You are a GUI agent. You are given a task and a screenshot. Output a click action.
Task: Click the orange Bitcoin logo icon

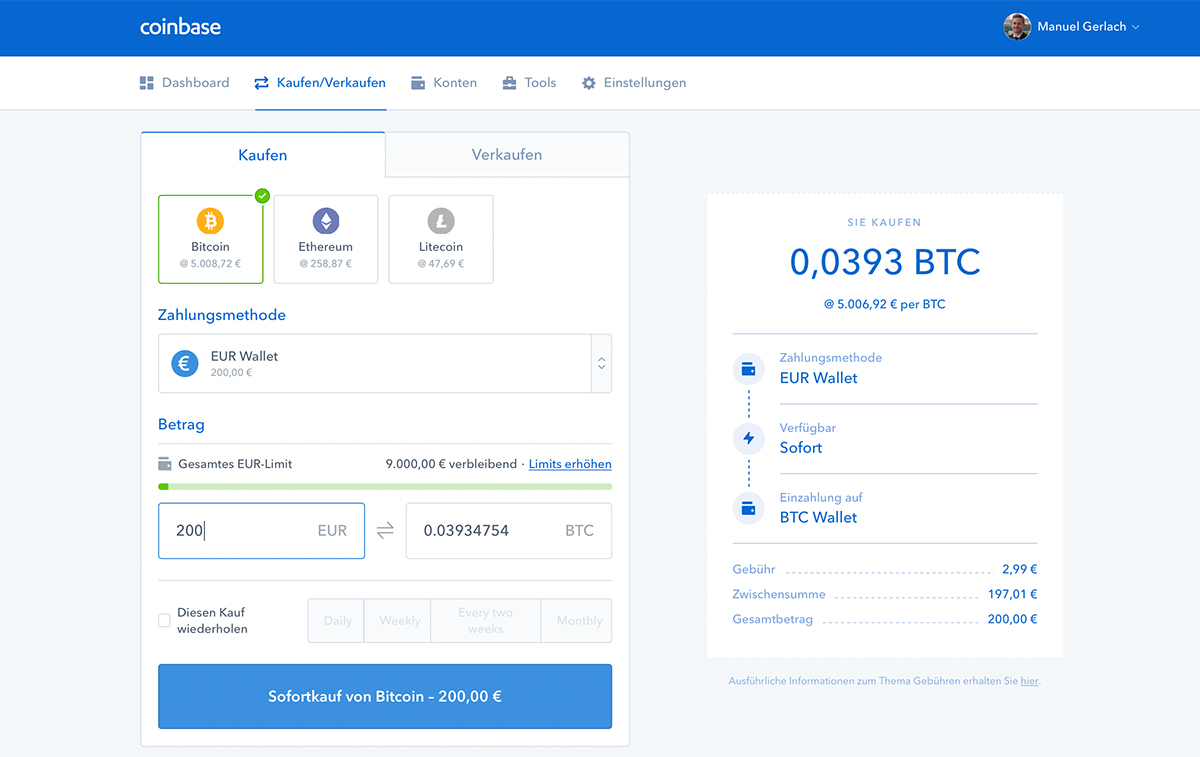coord(210,220)
